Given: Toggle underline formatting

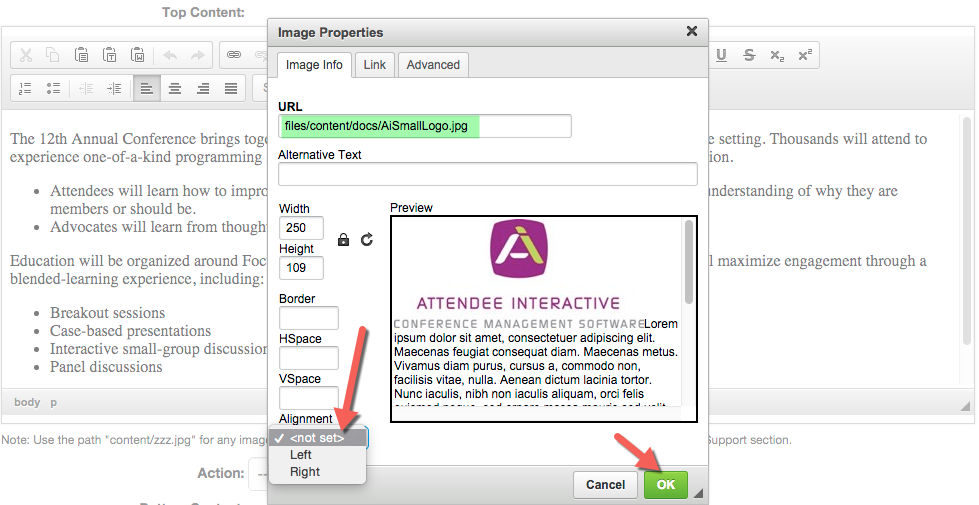Looking at the screenshot, I should click(x=721, y=56).
